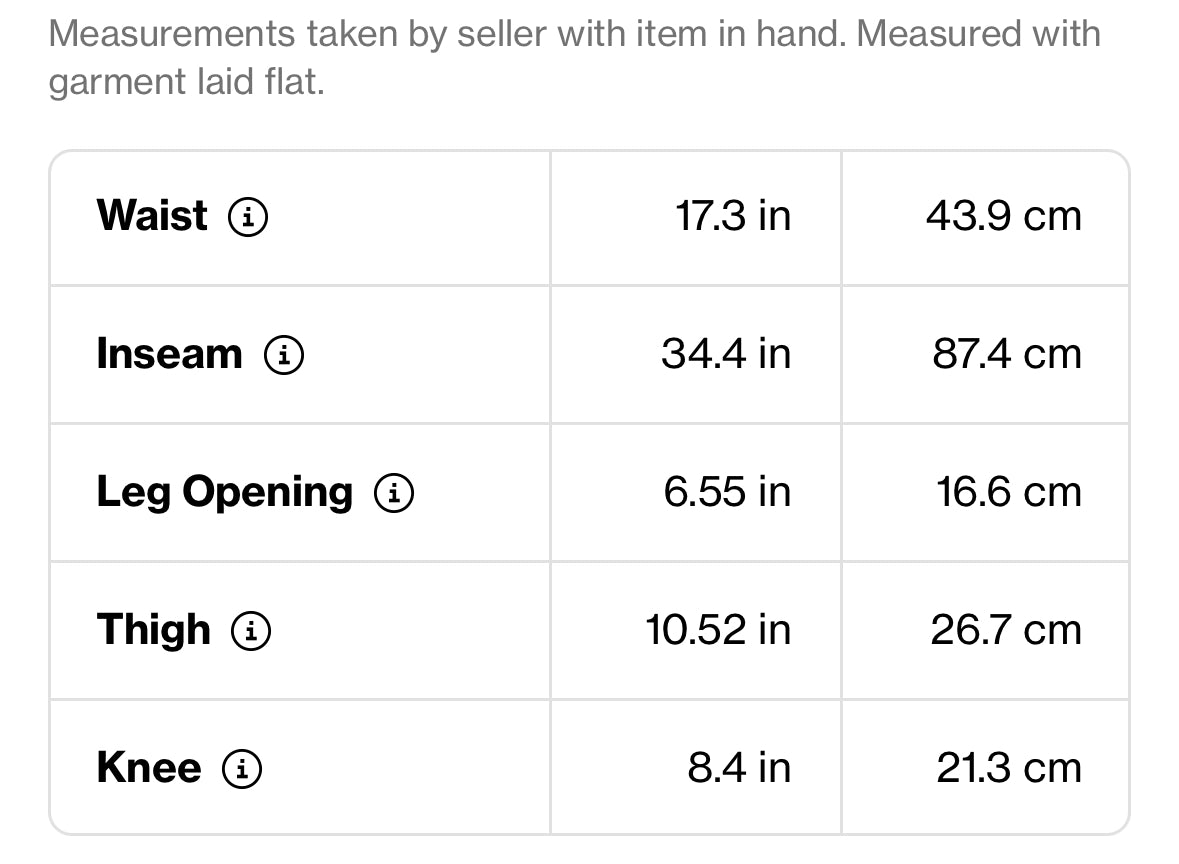Click the 17.3 in waist value

733,217
